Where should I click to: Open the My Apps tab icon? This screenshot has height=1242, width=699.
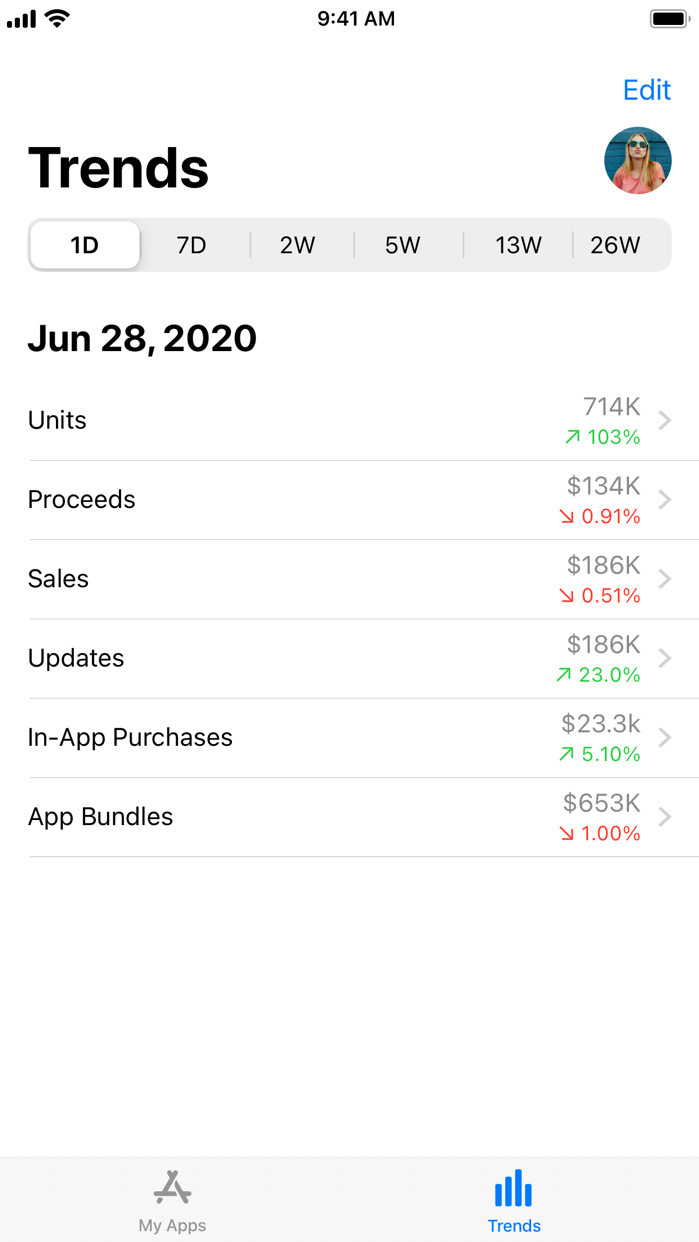172,1188
